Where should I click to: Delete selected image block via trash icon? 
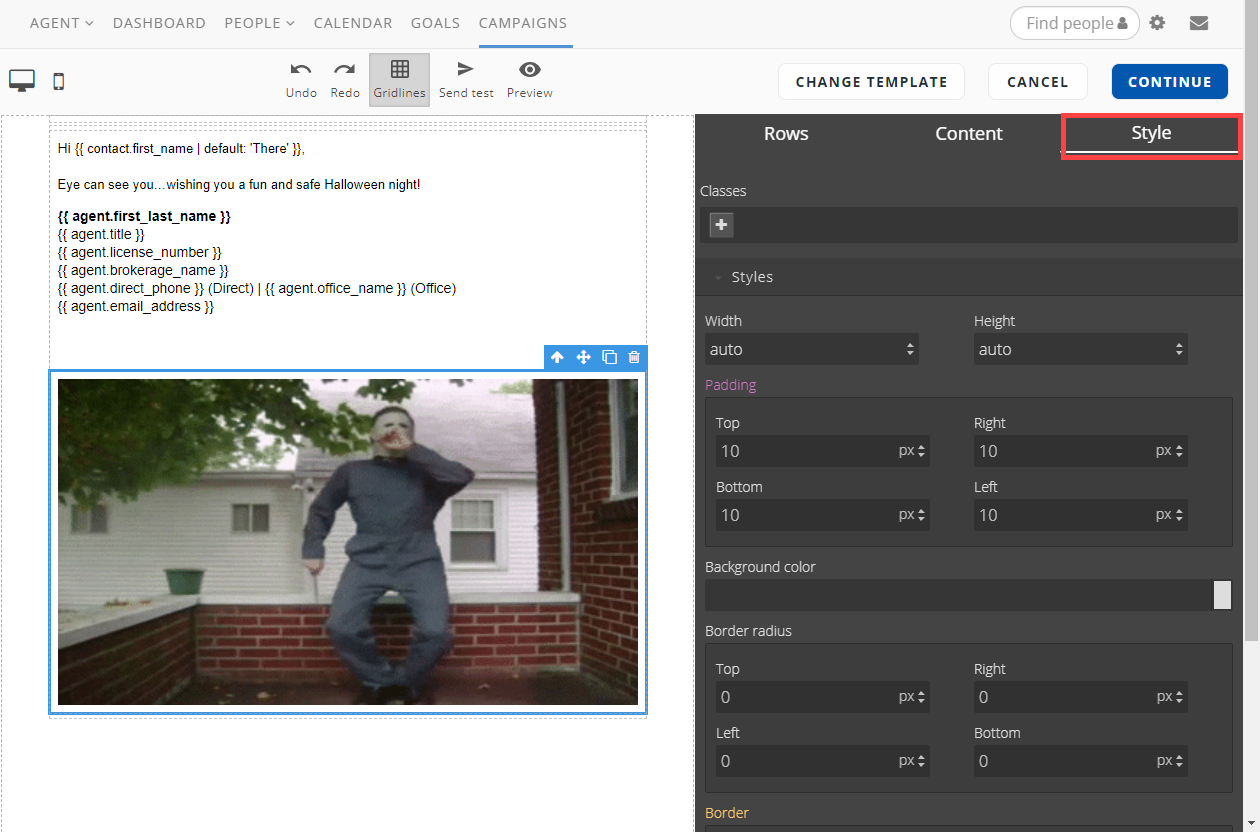634,357
